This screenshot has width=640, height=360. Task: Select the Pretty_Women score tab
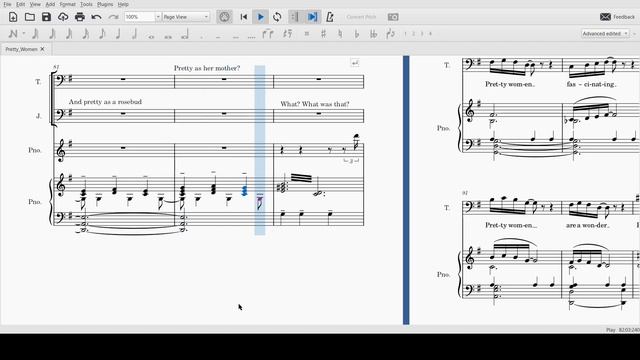point(21,49)
